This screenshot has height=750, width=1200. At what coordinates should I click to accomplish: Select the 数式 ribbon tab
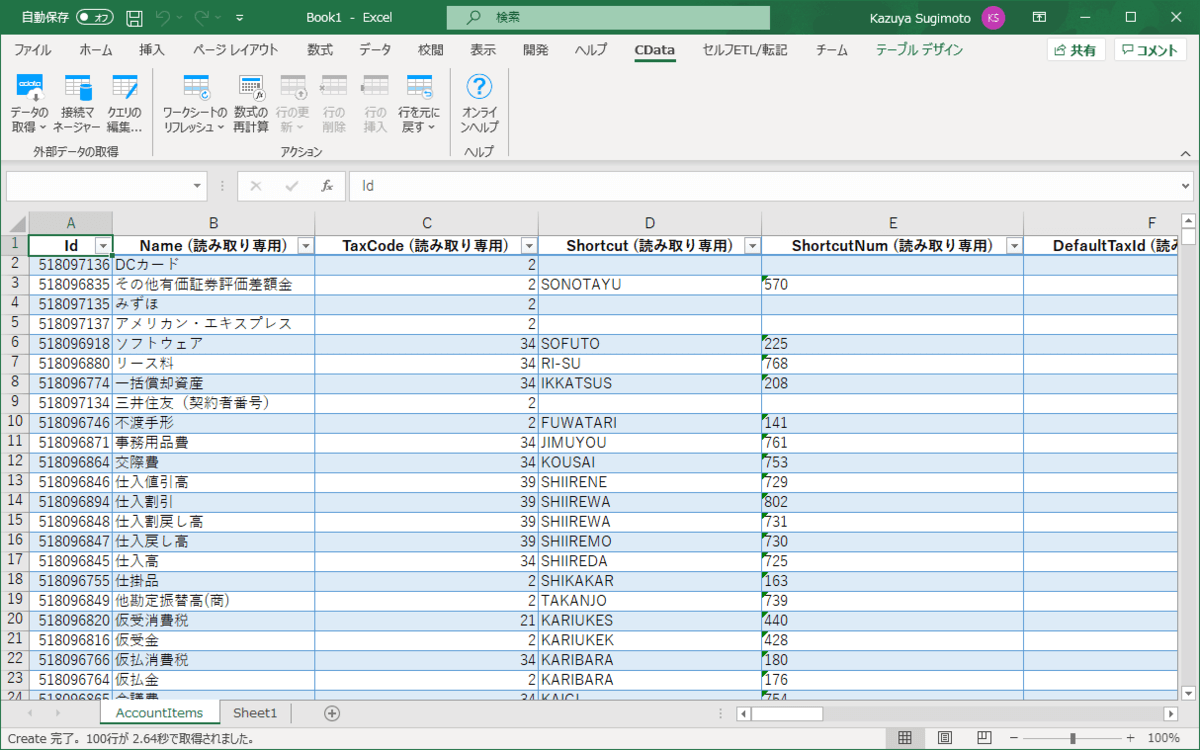click(x=320, y=50)
